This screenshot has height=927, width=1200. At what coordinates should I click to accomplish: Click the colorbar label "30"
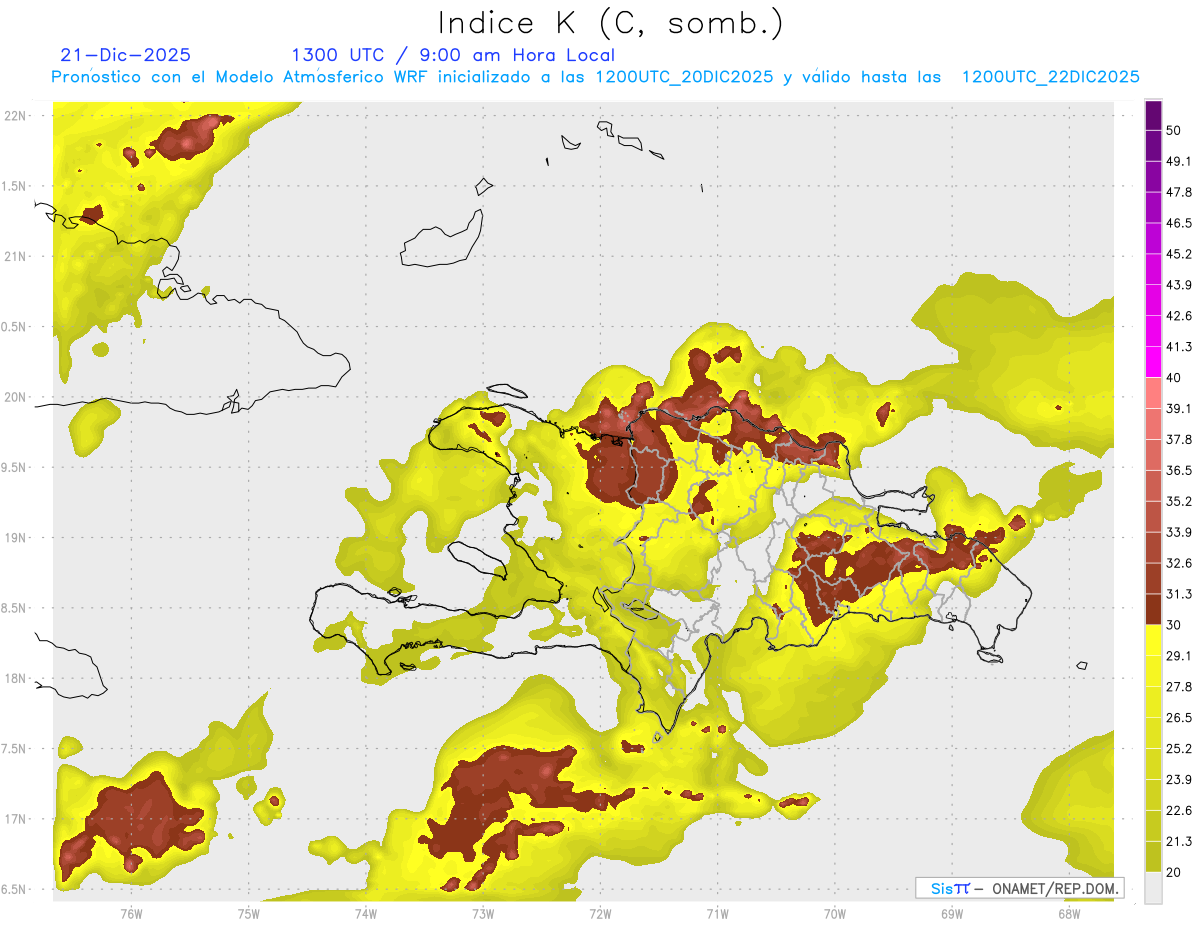pos(1173,625)
